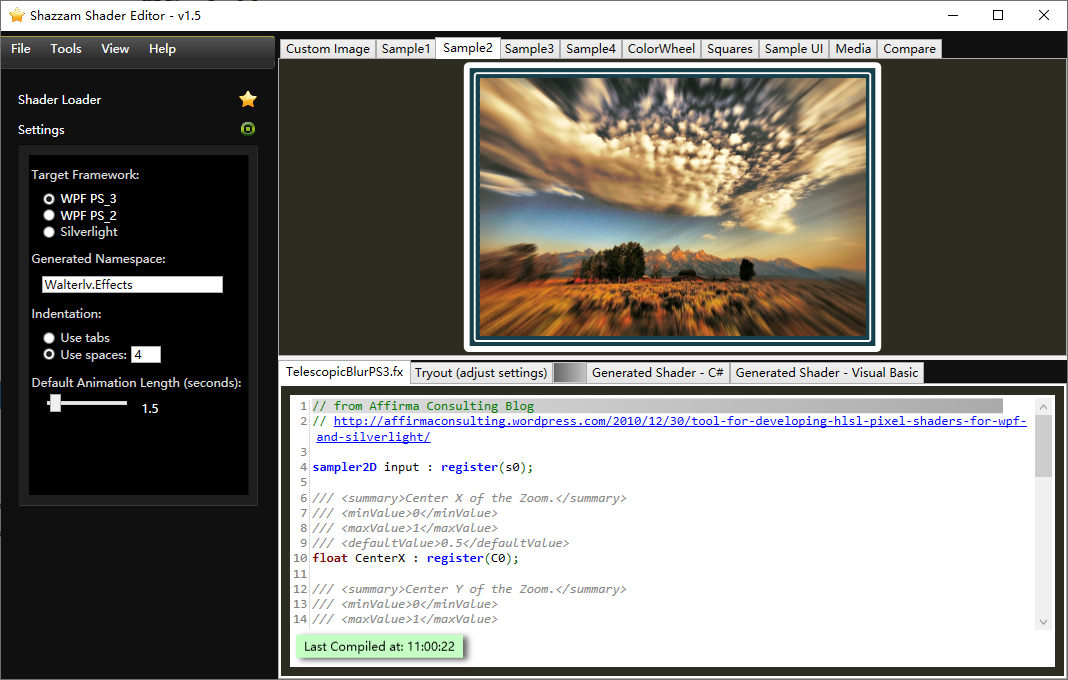Click the code editor scroll up arrow
The image size is (1068, 680).
click(1043, 407)
